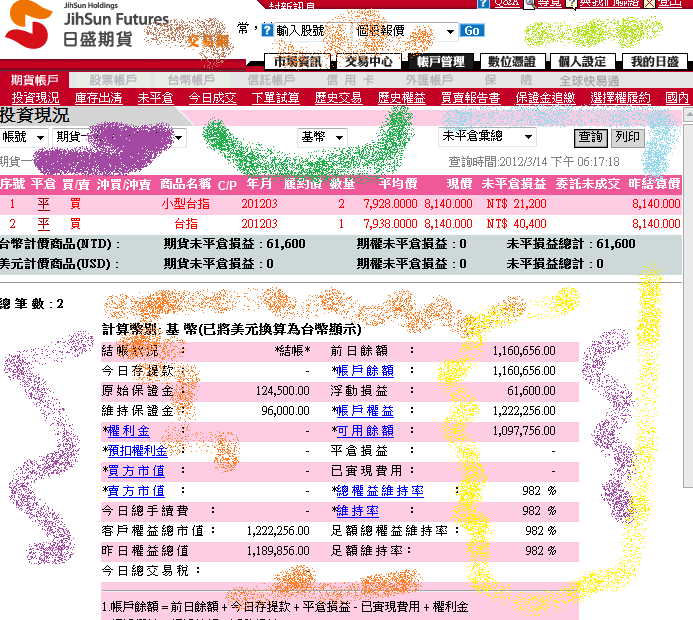
Task: Click the magnifier icon next to 導覽
Action: point(529,4)
